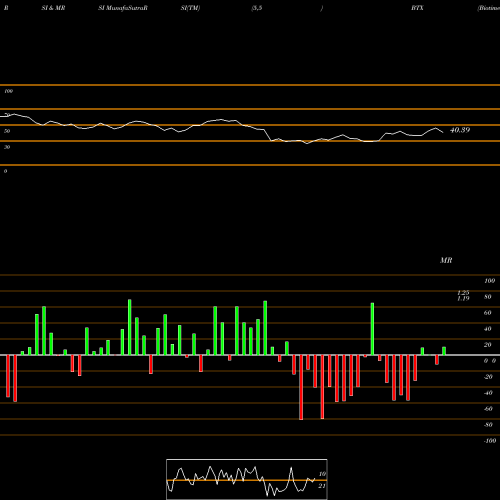Click the '60' label on MR axis
The image size is (500, 500).
[488, 313]
